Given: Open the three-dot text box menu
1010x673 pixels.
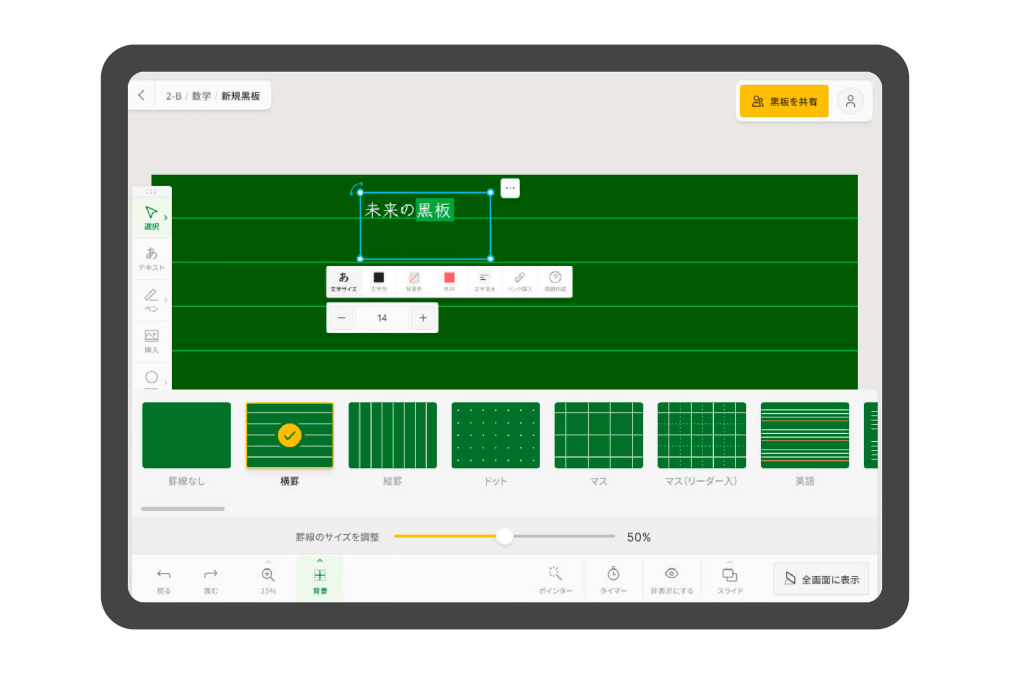Looking at the screenshot, I should 510,188.
